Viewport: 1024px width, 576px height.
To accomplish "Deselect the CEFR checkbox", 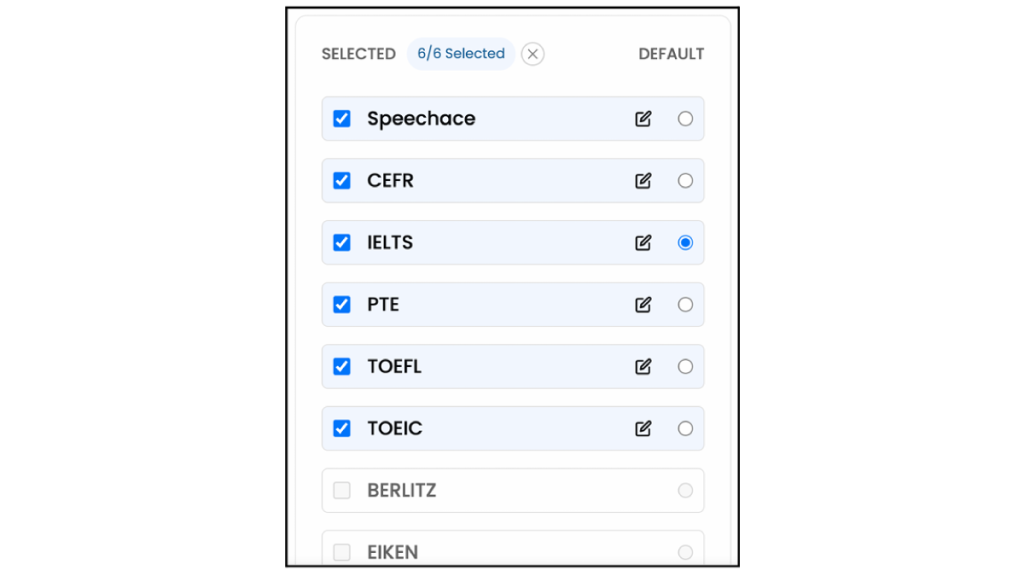I will click(x=342, y=181).
